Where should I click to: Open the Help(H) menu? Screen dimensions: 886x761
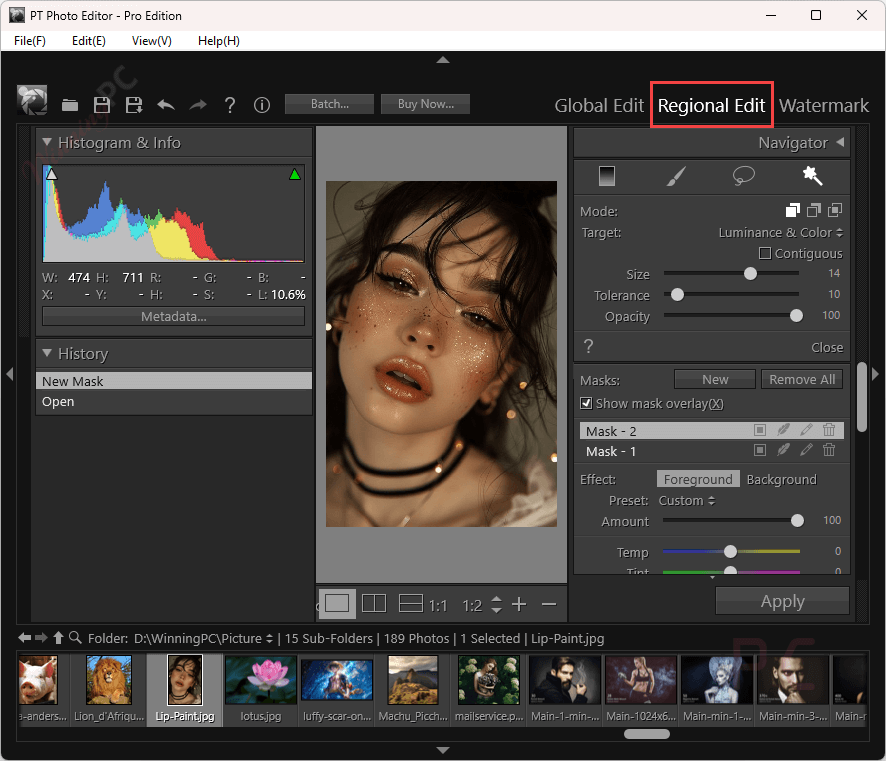coord(219,41)
